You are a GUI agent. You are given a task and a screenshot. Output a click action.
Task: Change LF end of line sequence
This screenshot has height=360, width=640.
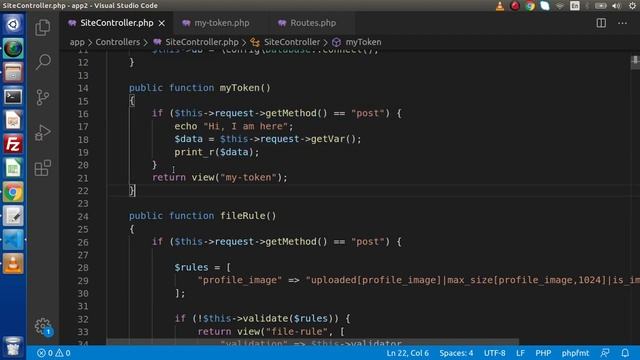pos(520,353)
